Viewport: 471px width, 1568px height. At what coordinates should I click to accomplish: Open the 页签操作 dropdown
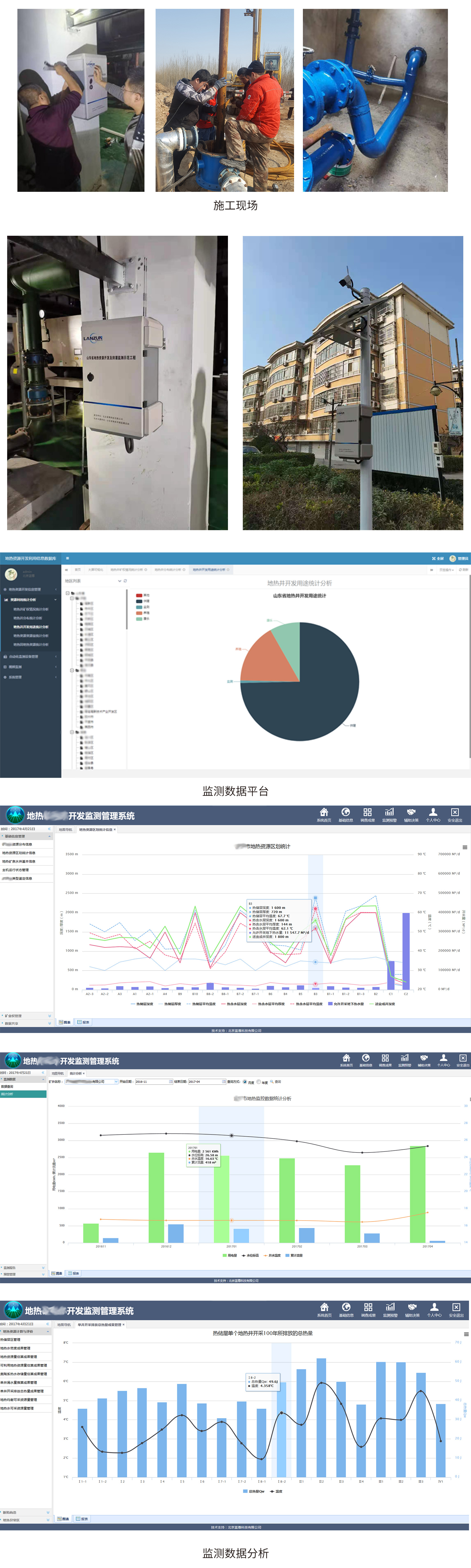click(446, 570)
